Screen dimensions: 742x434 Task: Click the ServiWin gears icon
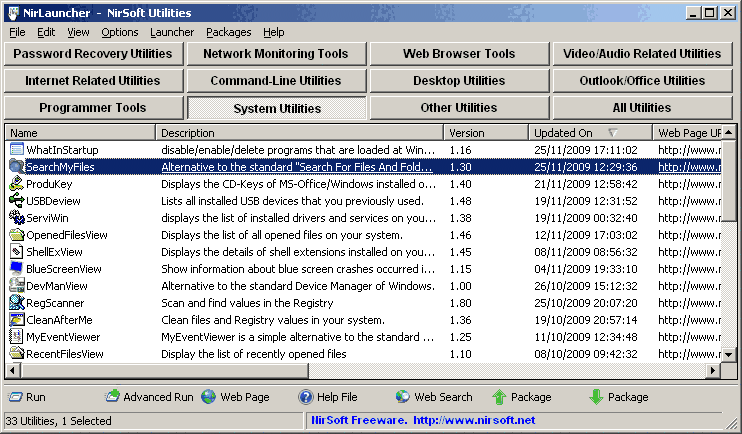[x=17, y=218]
